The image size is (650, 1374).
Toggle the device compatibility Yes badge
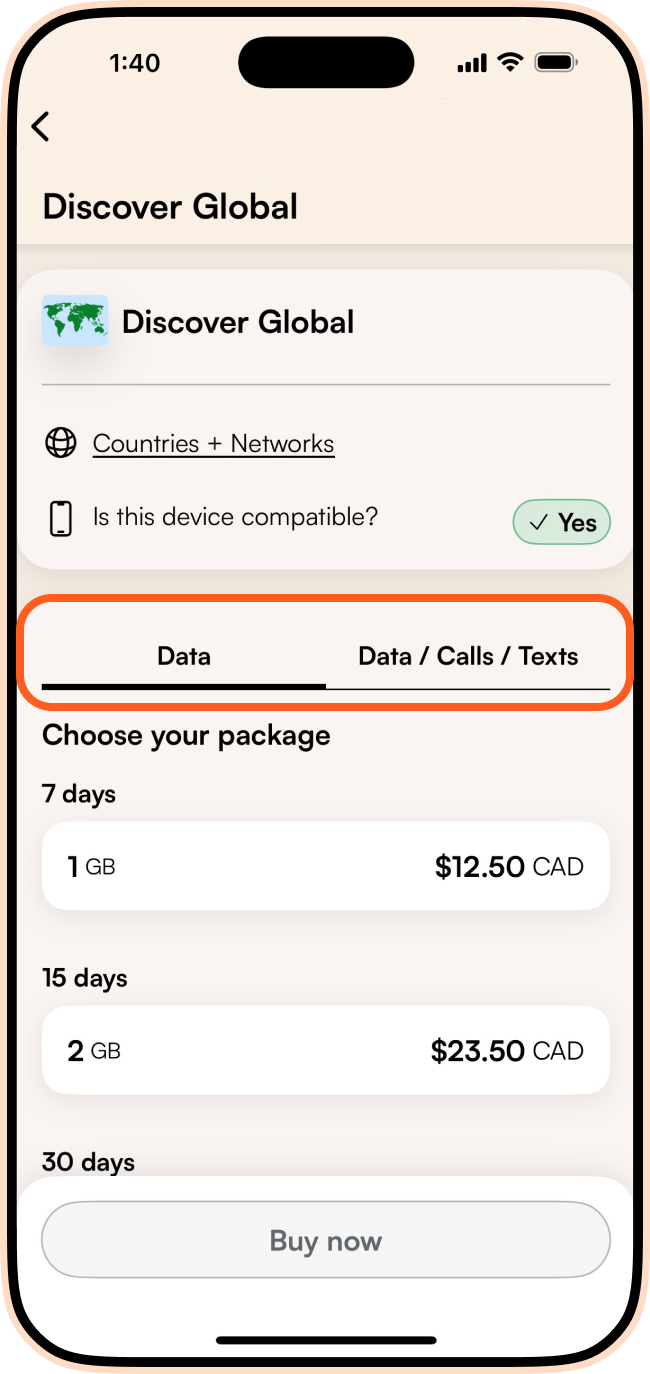click(x=561, y=522)
